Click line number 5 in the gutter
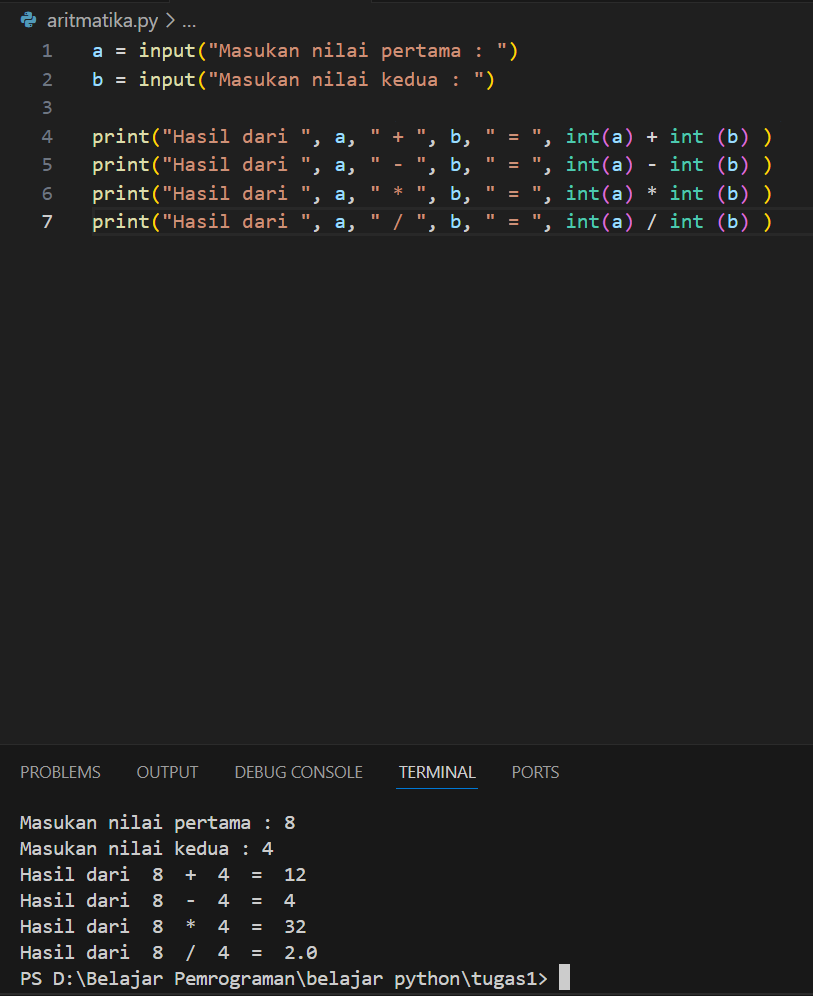This screenshot has width=813, height=996. [x=46, y=164]
